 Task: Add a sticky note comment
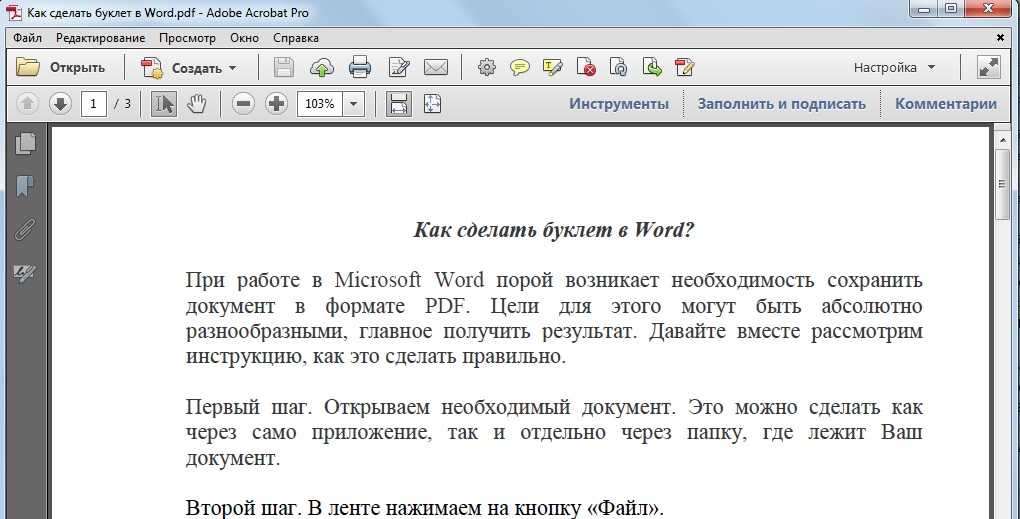(519, 67)
